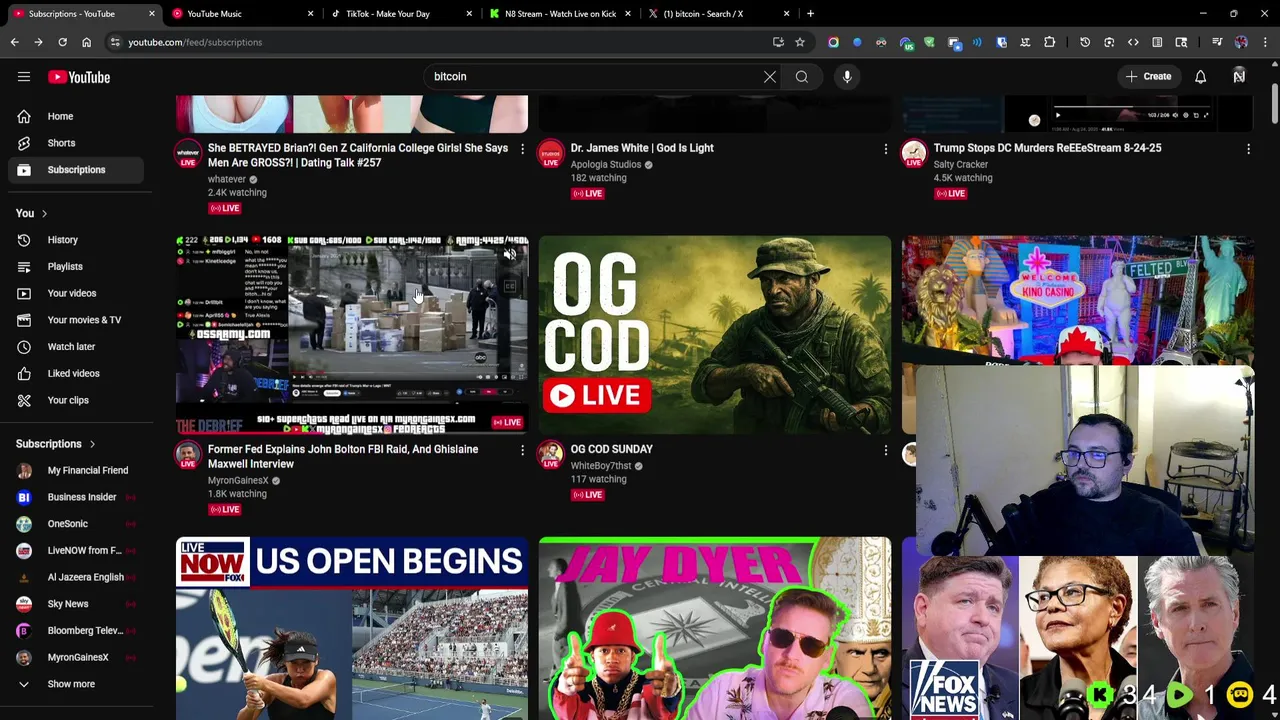Open Playlists in sidebar

click(76, 267)
